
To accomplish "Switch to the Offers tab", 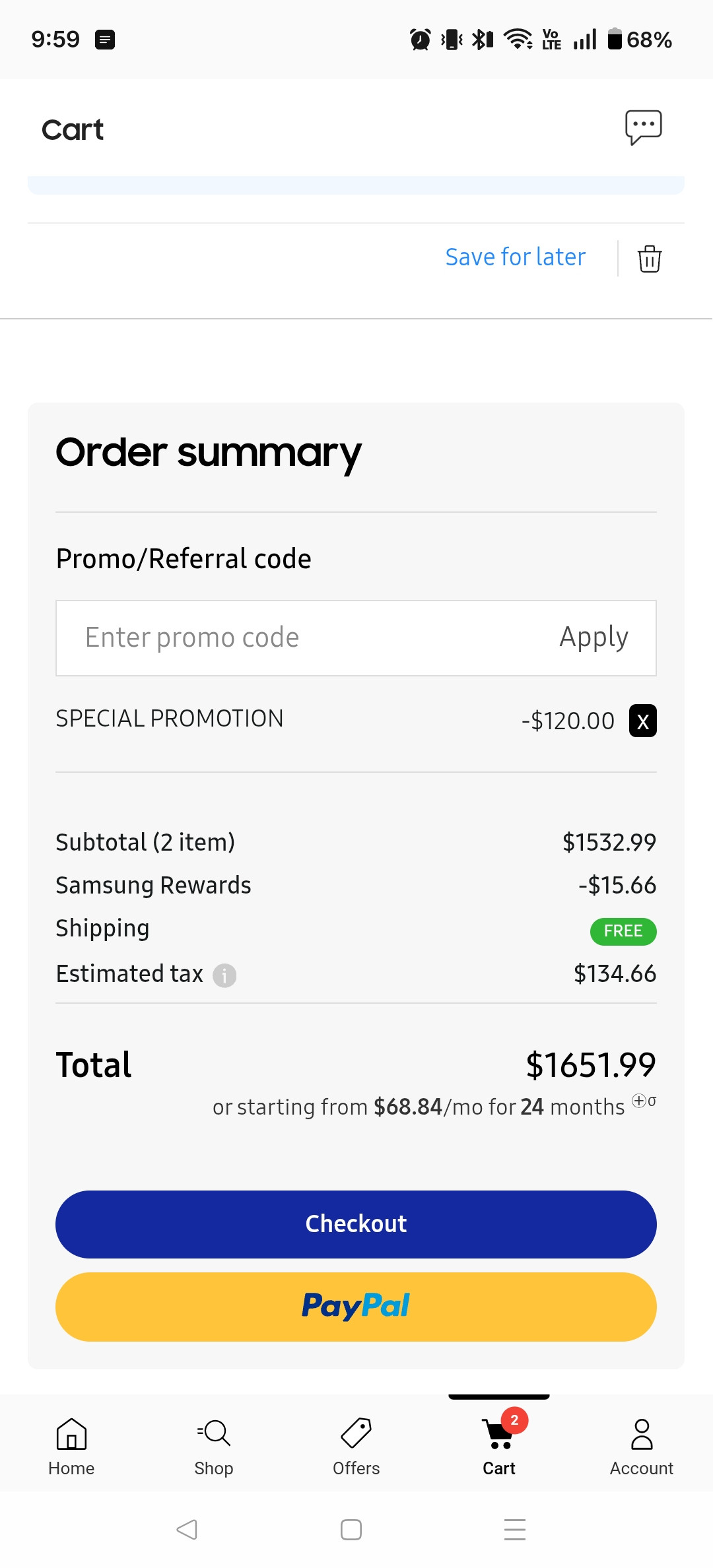I will (356, 1444).
